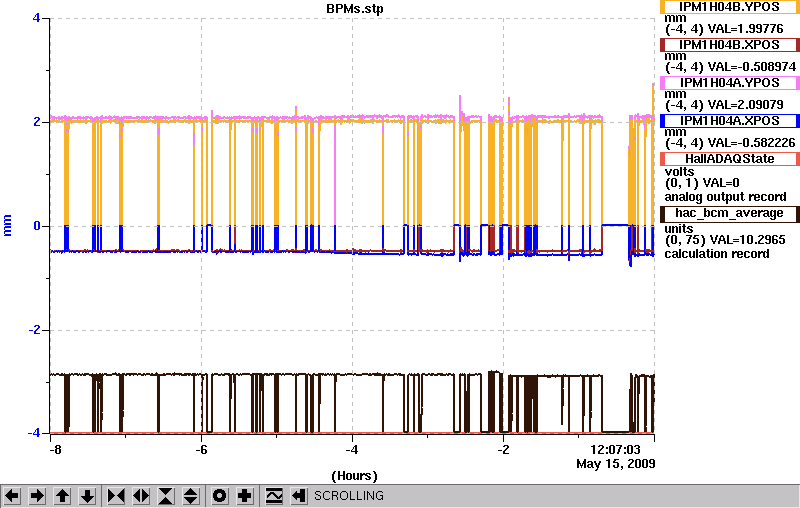Click the 'calculation record' description
This screenshot has height=508, width=800.
tap(717, 253)
